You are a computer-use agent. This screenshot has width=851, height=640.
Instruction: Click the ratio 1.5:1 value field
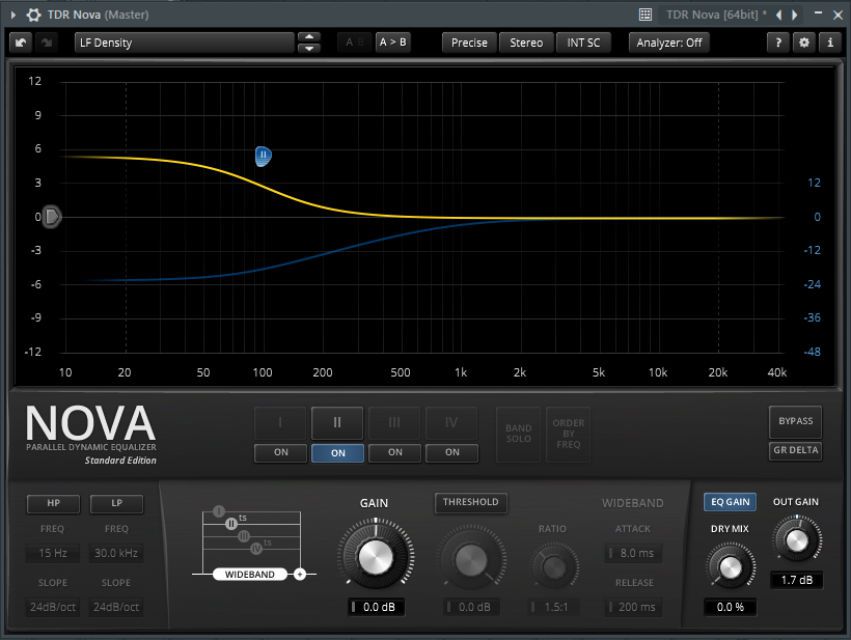click(553, 607)
